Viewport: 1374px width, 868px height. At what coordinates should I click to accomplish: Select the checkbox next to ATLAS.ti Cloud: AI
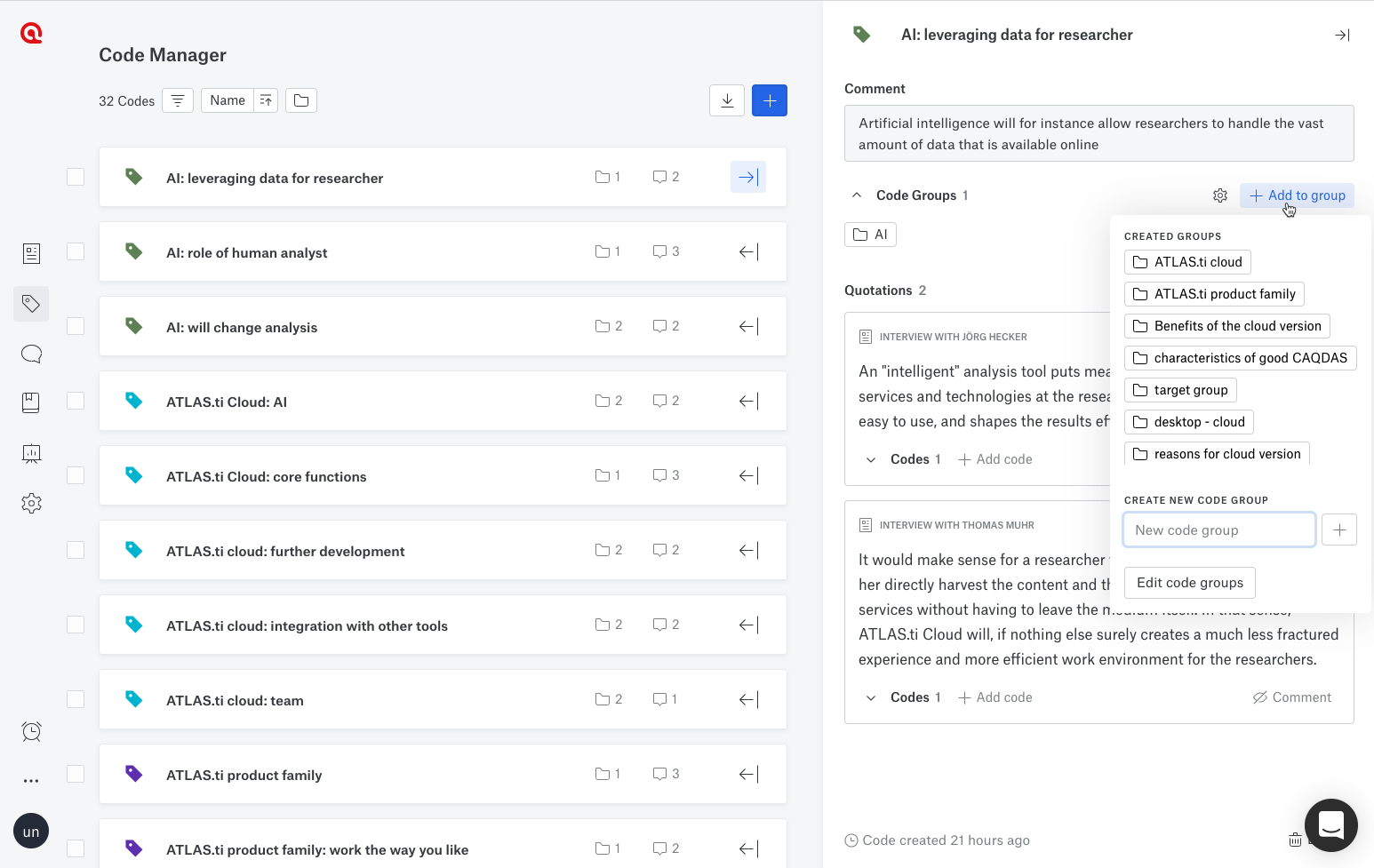(76, 401)
